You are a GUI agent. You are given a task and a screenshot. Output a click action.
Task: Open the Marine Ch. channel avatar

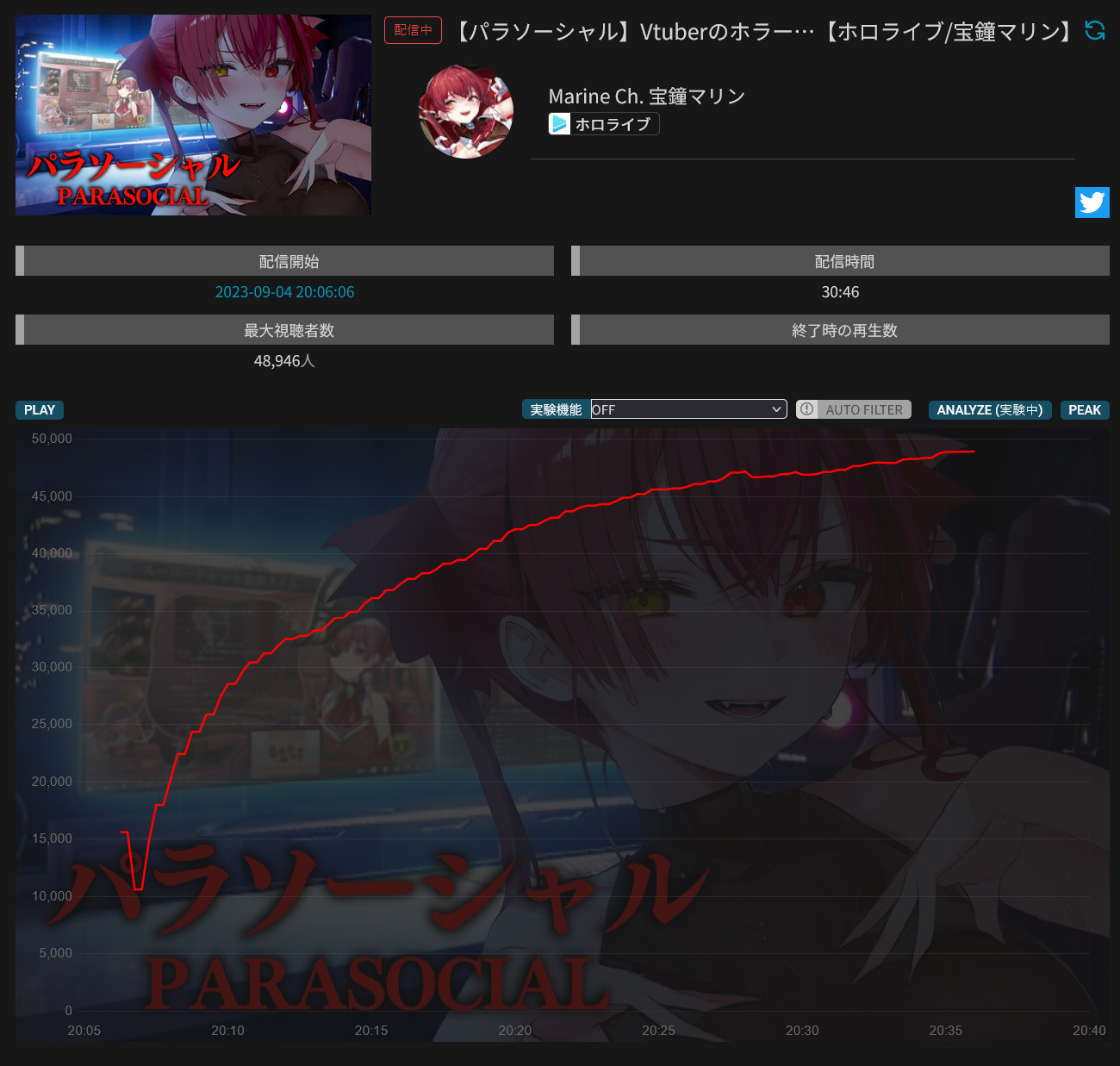[466, 111]
